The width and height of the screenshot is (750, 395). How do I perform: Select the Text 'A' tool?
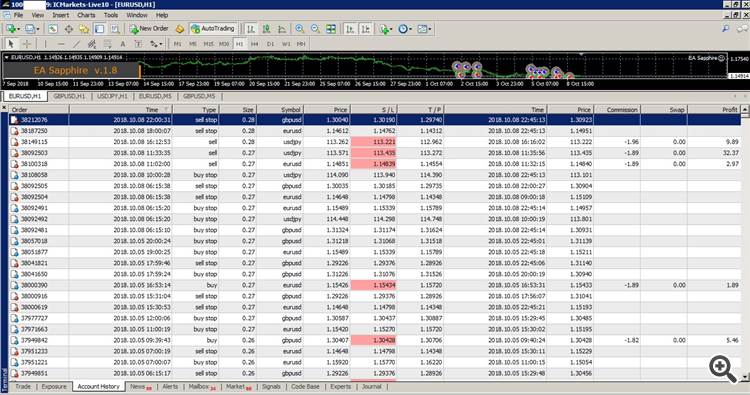pos(123,44)
